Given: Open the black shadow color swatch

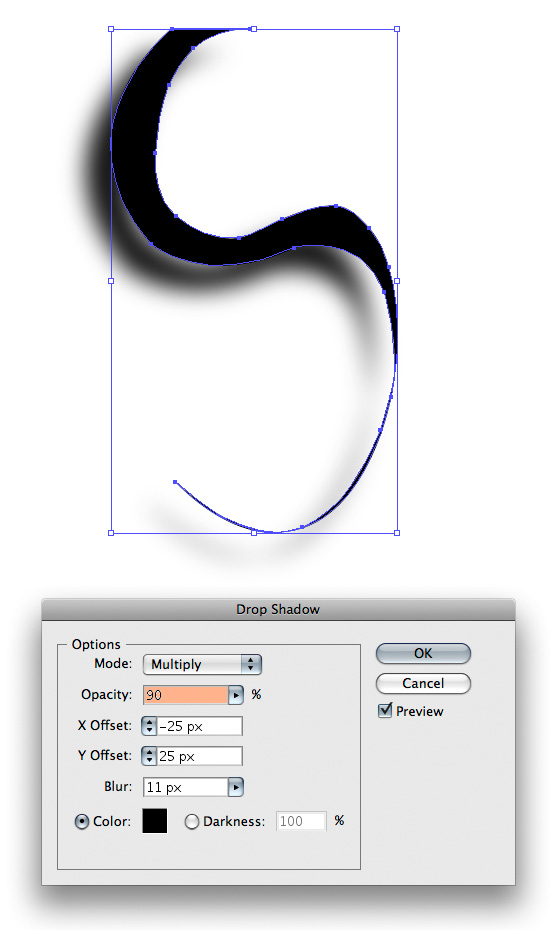Looking at the screenshot, I should [x=155, y=821].
